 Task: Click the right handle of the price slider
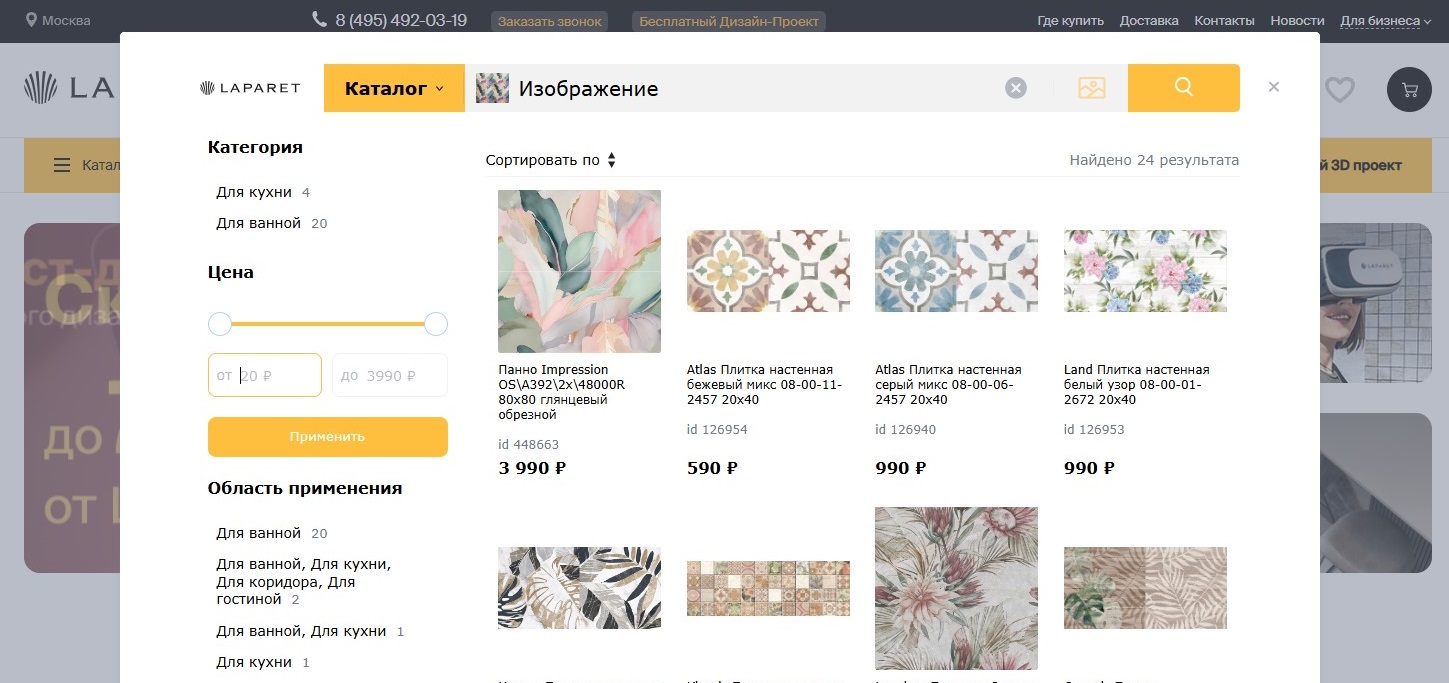point(436,324)
